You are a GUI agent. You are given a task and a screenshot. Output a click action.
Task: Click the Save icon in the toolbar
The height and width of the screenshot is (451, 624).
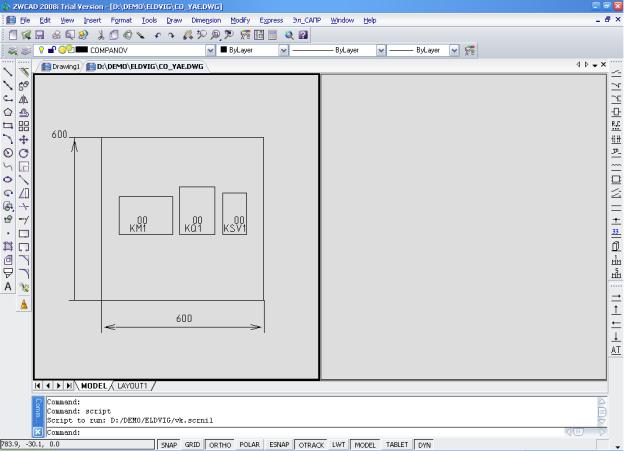pos(40,34)
